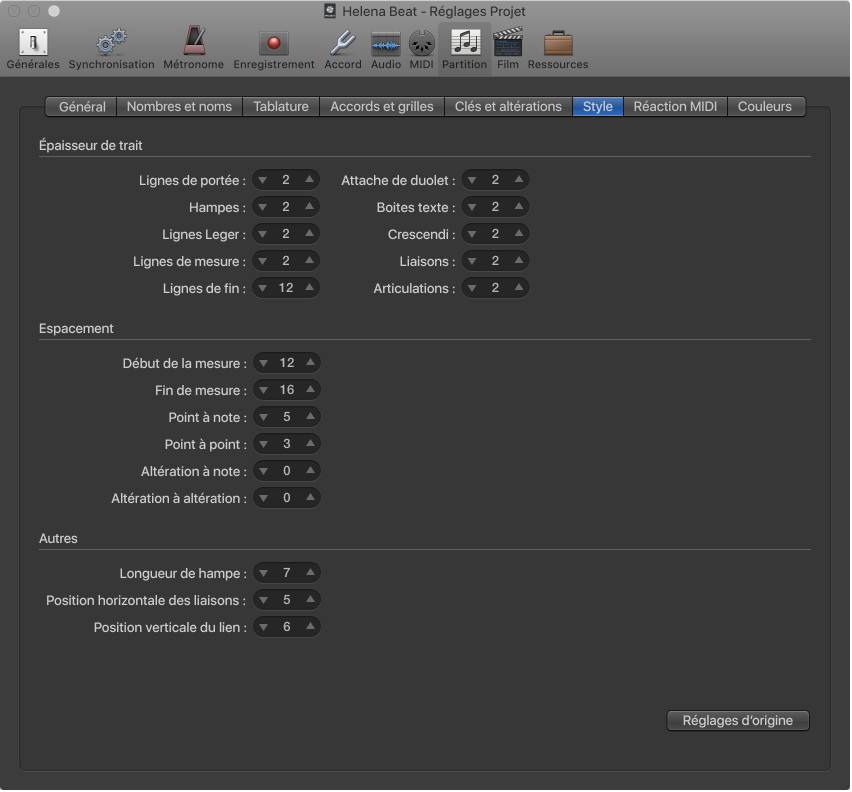Screen dimensions: 852x792
Task: Increase Point à note spacing
Action: point(310,417)
